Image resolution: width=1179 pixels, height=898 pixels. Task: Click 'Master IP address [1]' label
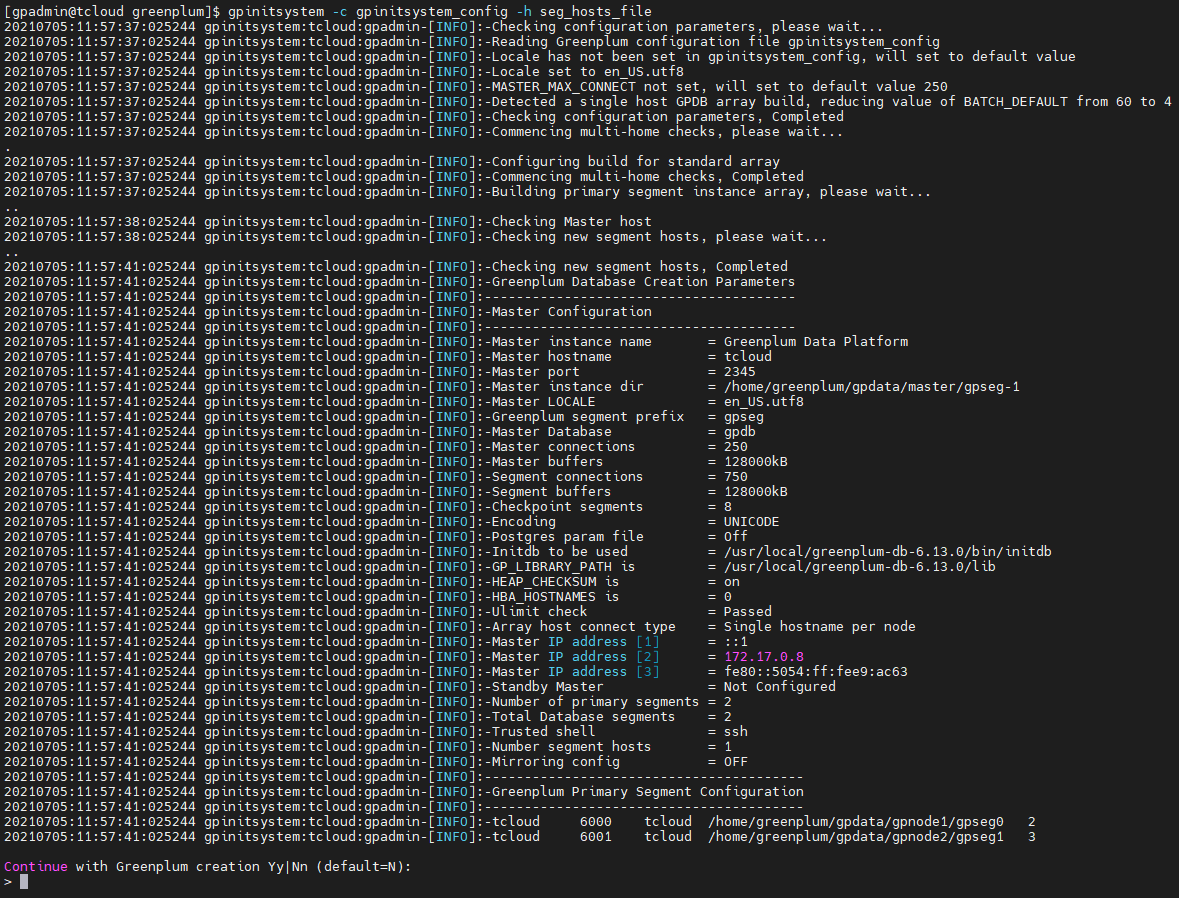coord(575,642)
